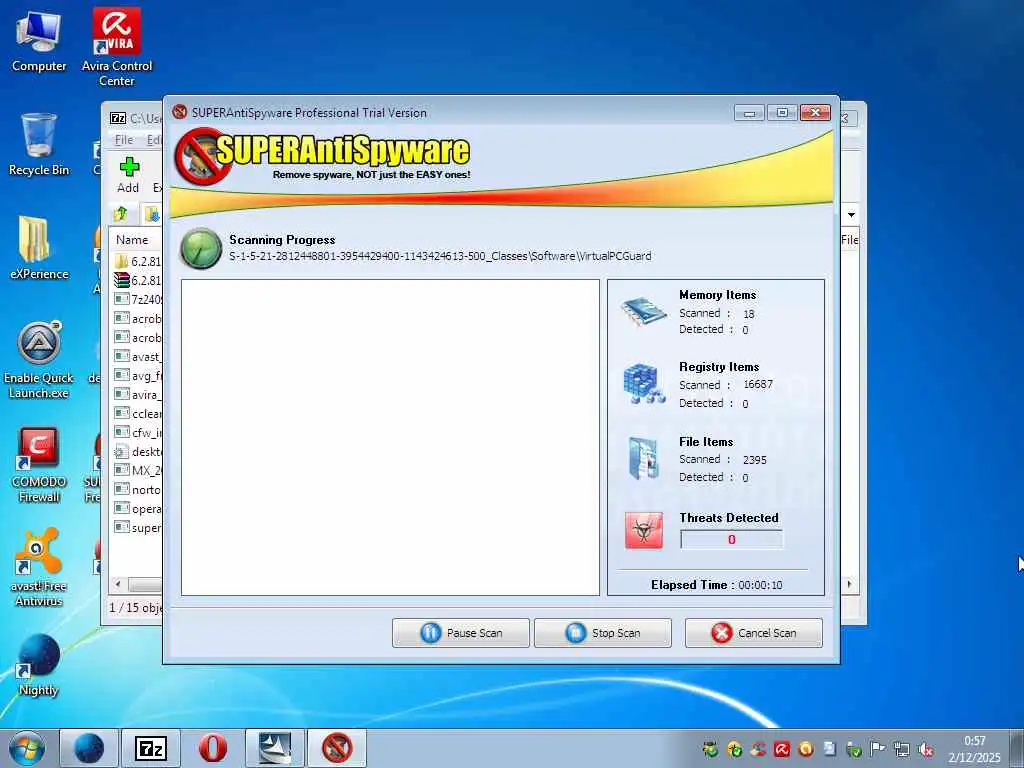The width and height of the screenshot is (1024, 768).
Task: Click the Opera taskbar button
Action: [x=212, y=748]
